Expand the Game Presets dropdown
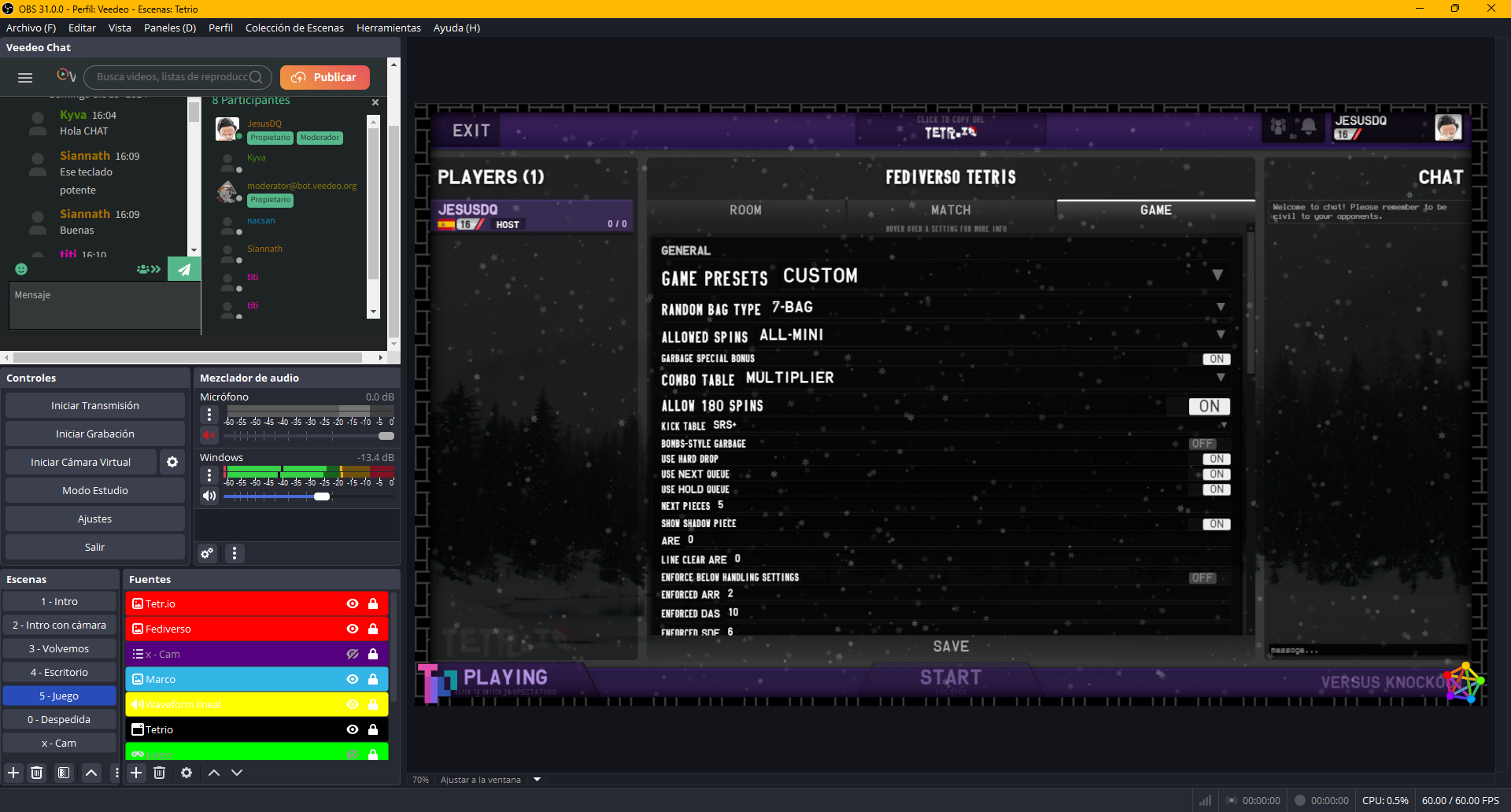Image resolution: width=1511 pixels, height=812 pixels. point(1217,275)
